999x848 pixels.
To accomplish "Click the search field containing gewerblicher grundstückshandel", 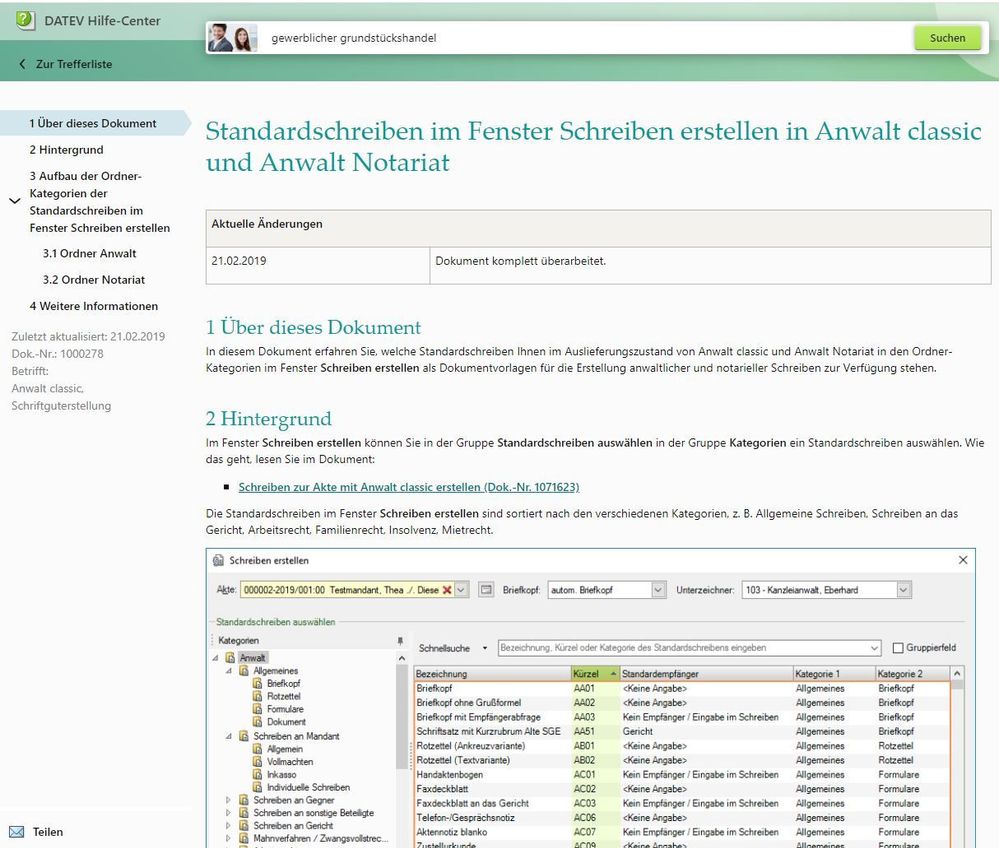I will pos(586,38).
